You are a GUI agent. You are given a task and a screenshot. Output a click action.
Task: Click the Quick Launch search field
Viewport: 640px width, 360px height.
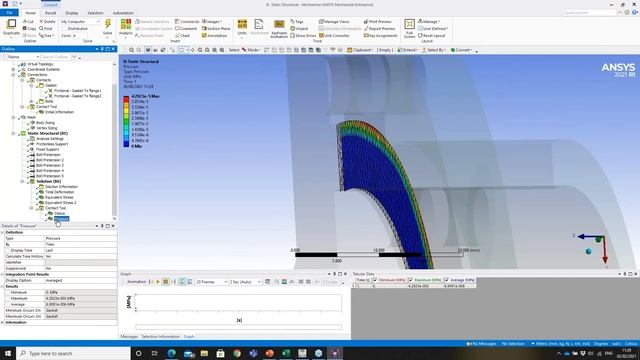coord(590,13)
